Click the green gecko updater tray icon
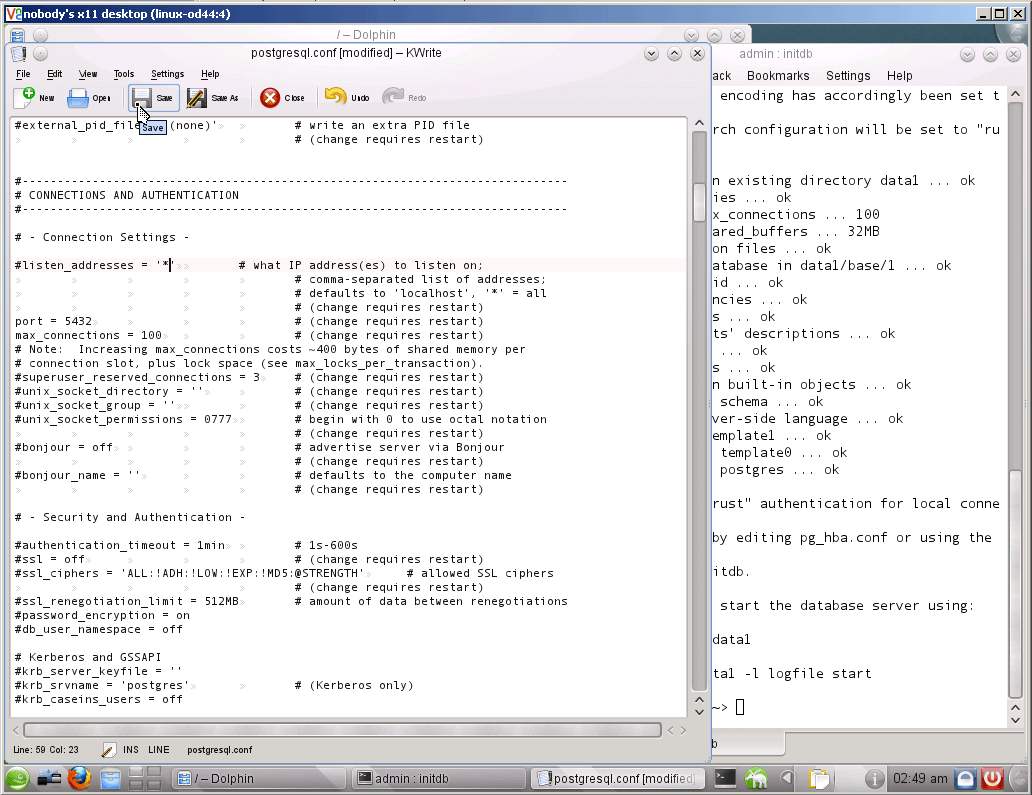The width and height of the screenshot is (1032, 795). coord(756,779)
